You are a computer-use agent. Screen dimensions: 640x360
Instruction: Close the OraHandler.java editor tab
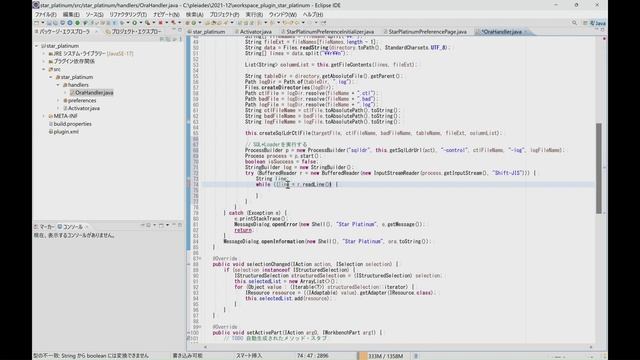(x=526, y=32)
